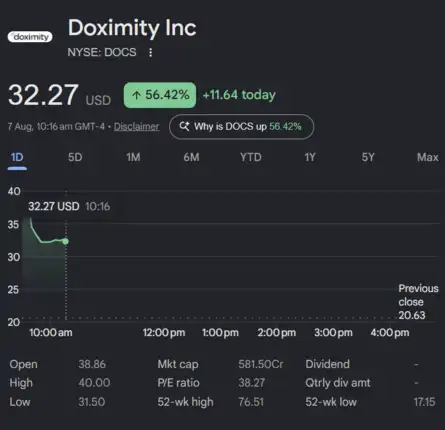Image resolution: width=445 pixels, height=430 pixels.
Task: Click the 52-wk high label
Action: point(185,402)
